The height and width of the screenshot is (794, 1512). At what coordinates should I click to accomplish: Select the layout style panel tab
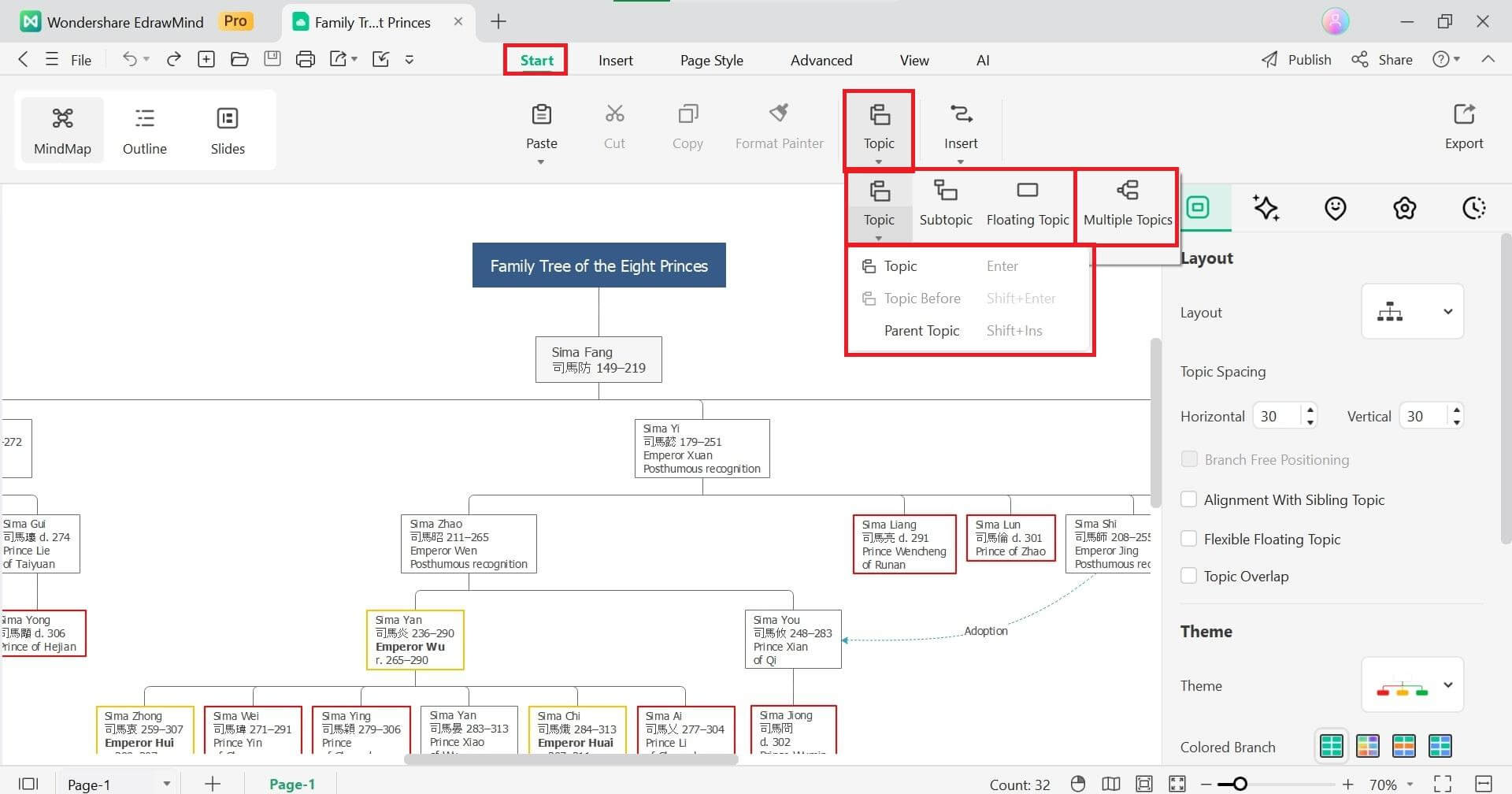pos(1198,207)
